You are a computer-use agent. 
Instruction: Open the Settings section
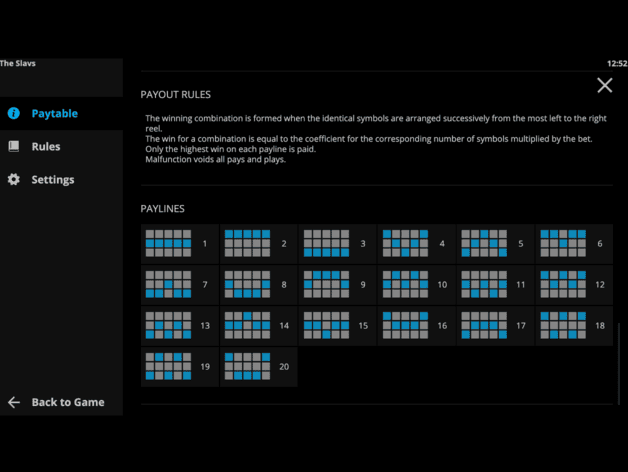(x=61, y=180)
